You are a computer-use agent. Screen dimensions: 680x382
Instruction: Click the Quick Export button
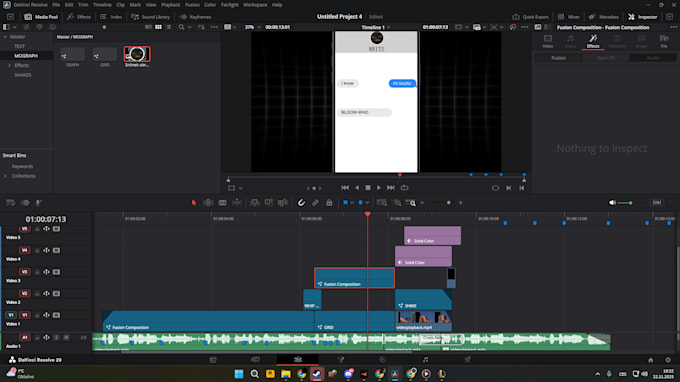530,17
